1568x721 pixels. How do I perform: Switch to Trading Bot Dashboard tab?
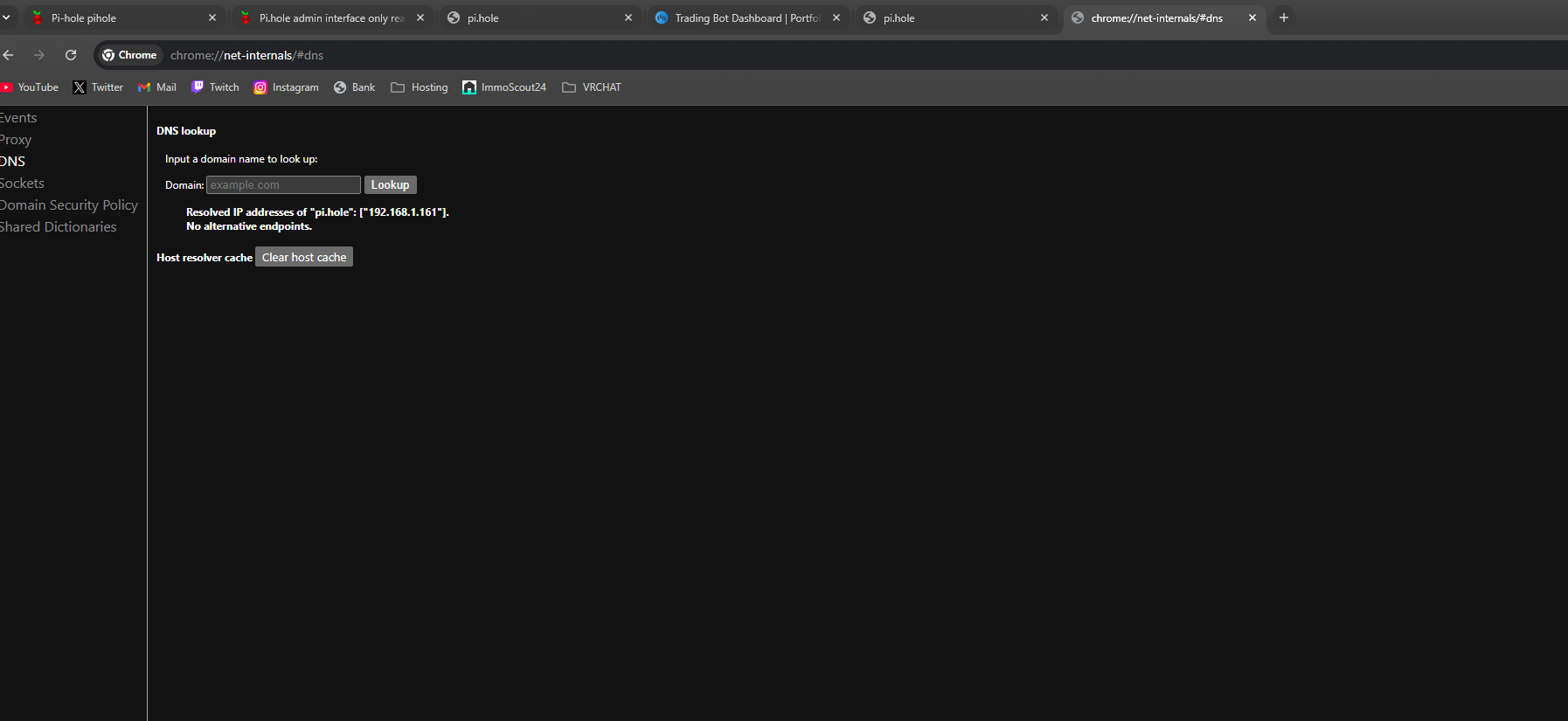pos(747,17)
